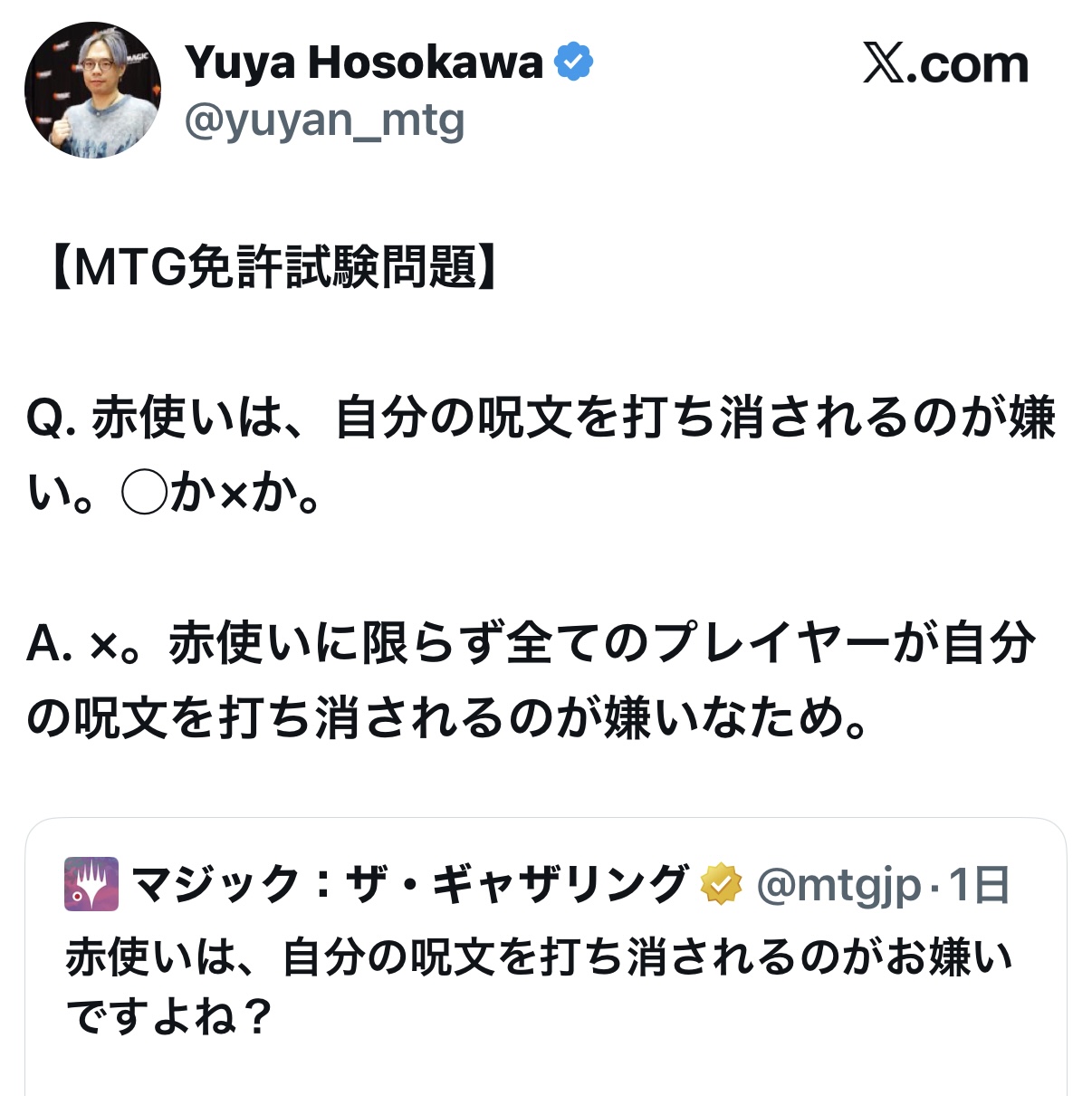Open the Magic: The Gathering planeswalker avatar

click(91, 884)
